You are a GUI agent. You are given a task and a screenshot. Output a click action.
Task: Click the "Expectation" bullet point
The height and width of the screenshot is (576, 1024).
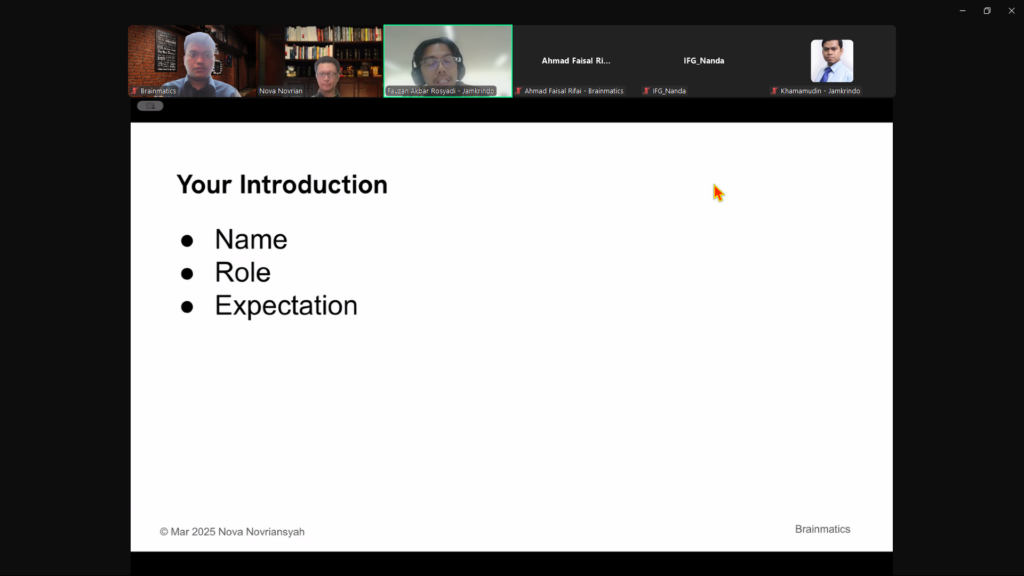(x=286, y=306)
